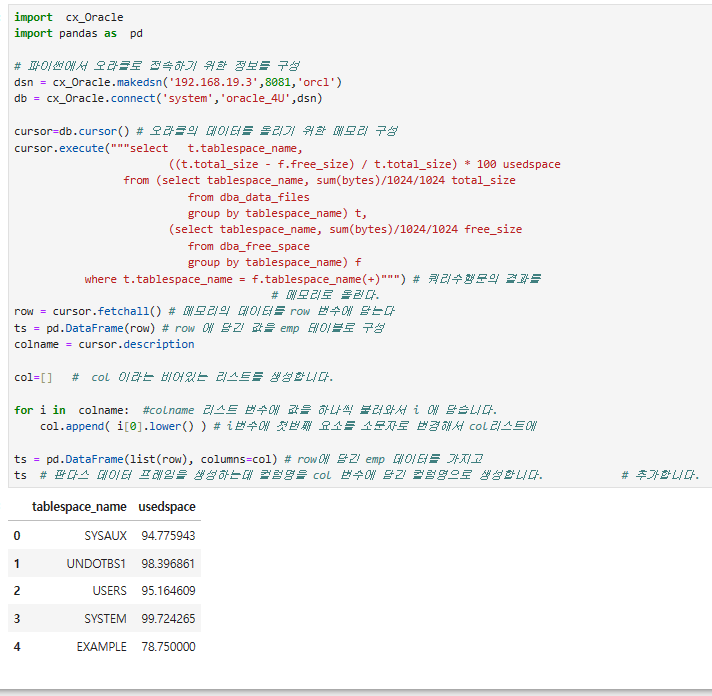Viewport: 712px width, 696px height.
Task: Select the USERS cell in row 2
Action: point(109,591)
